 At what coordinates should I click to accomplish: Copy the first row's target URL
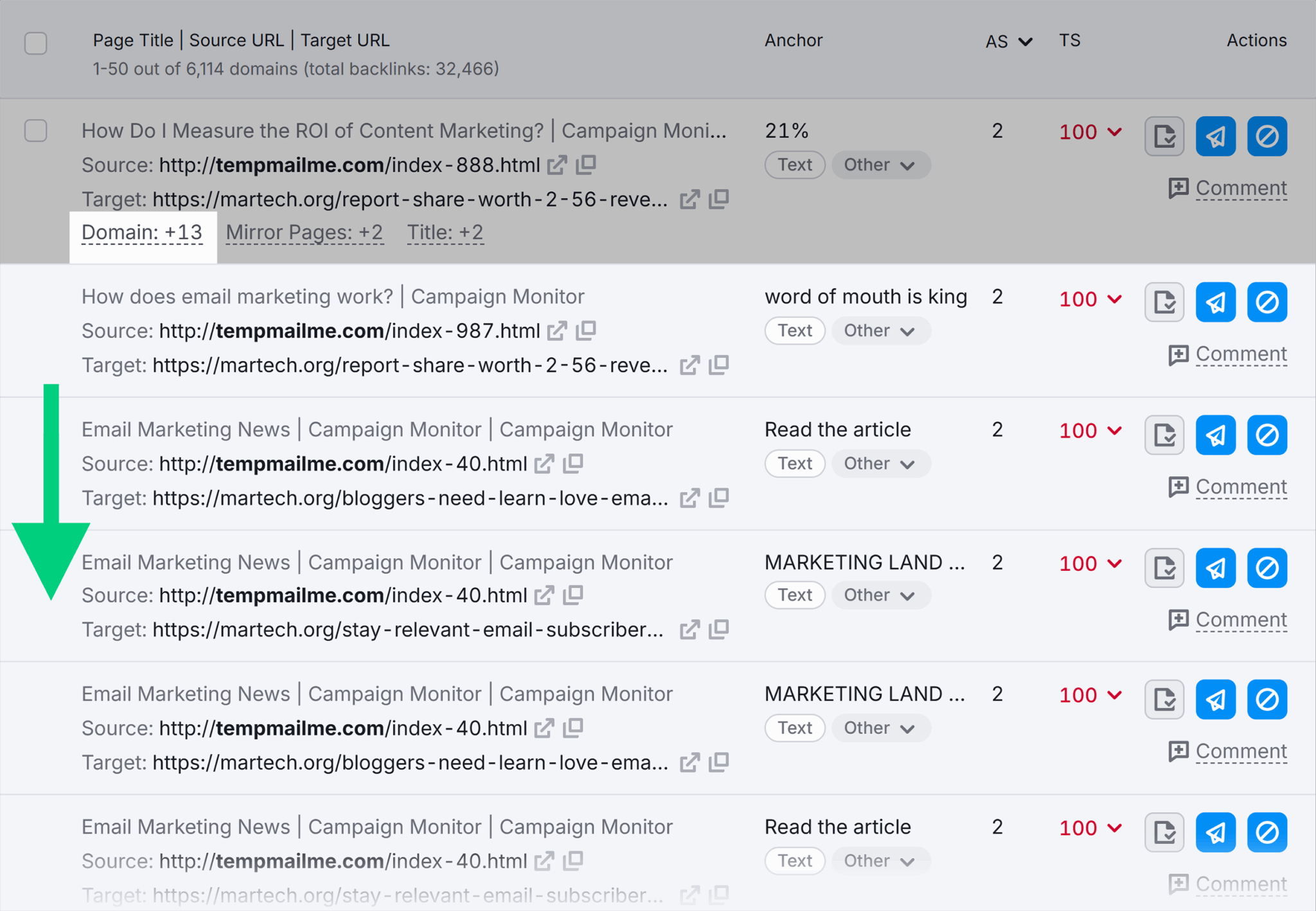719,199
